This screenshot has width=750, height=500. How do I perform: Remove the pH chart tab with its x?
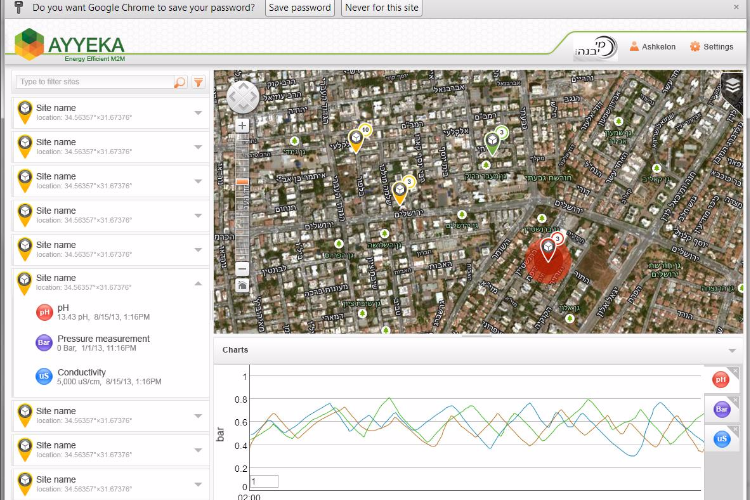point(736,371)
